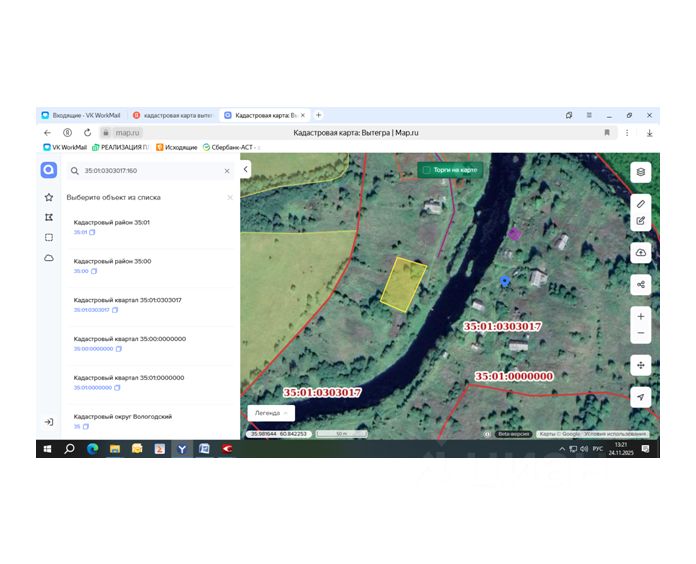Screen dimensions: 696x564
Task: Open the link 35 under Кадастровый округ Вологодский
Action: (x=77, y=426)
